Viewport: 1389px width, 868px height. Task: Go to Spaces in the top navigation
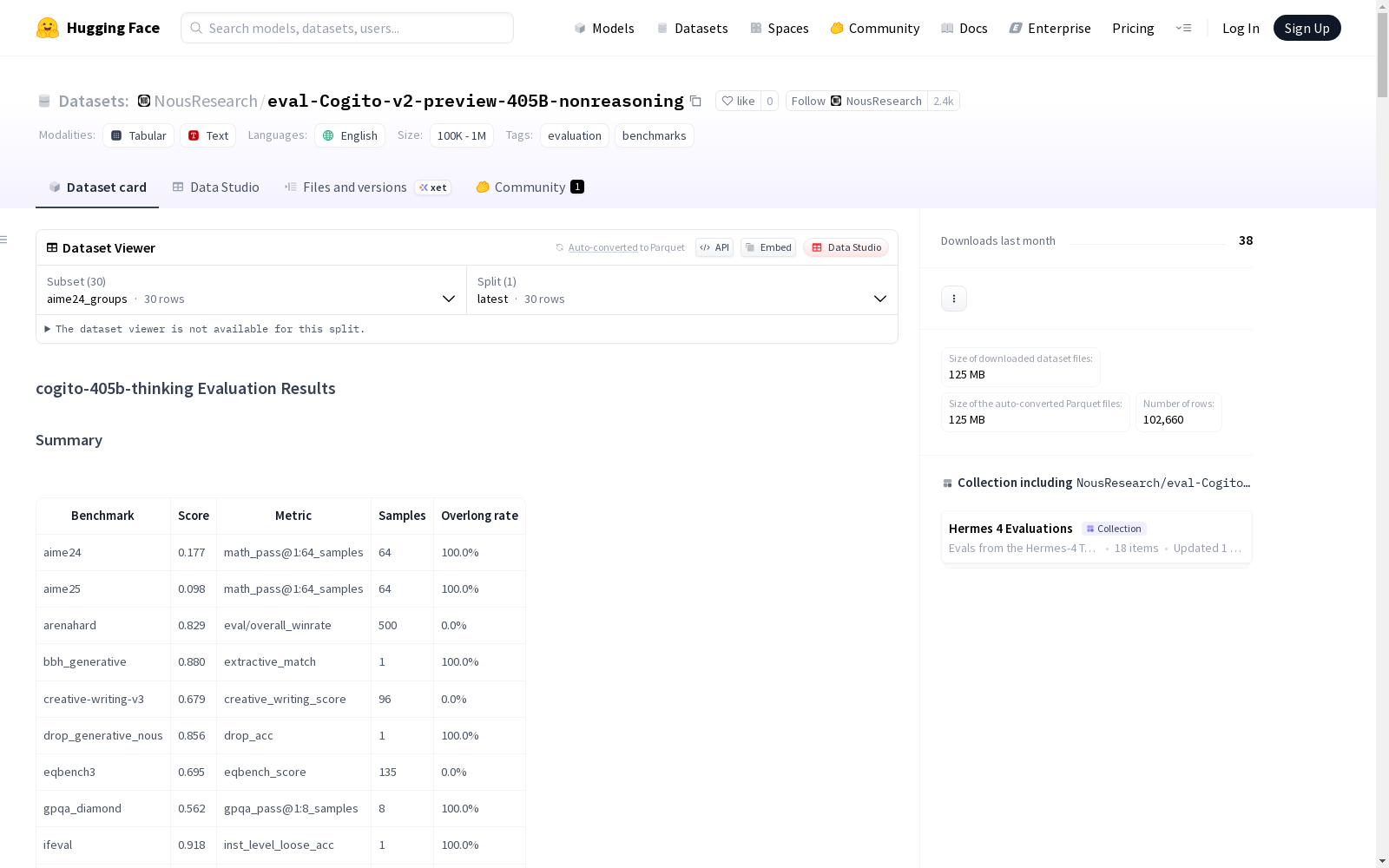coord(779,28)
